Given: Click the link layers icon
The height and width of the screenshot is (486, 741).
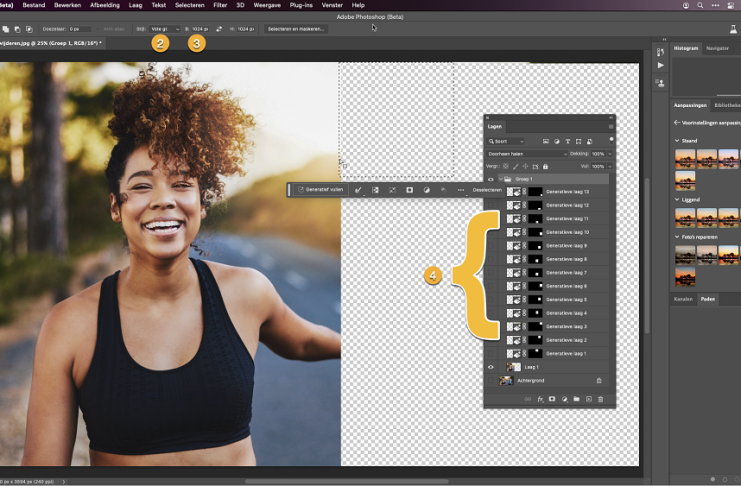Looking at the screenshot, I should click(527, 399).
